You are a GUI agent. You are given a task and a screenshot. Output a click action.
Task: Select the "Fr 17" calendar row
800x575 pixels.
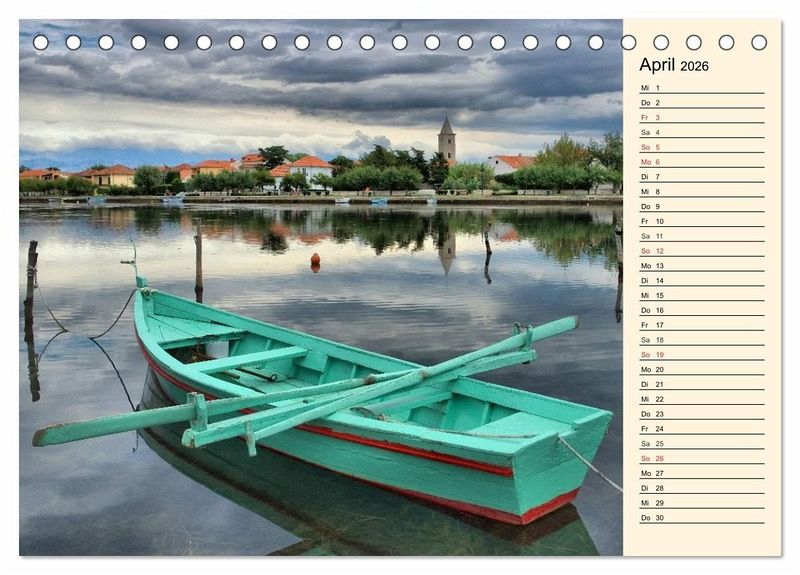coord(702,324)
